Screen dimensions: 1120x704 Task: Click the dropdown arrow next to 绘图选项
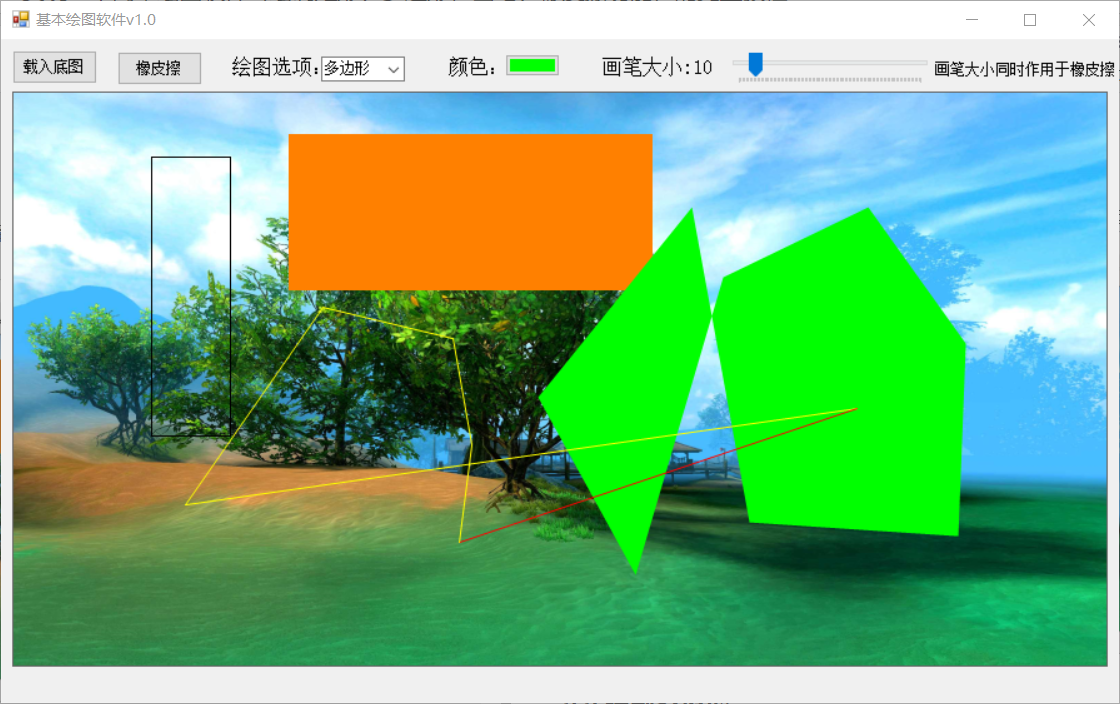click(395, 69)
